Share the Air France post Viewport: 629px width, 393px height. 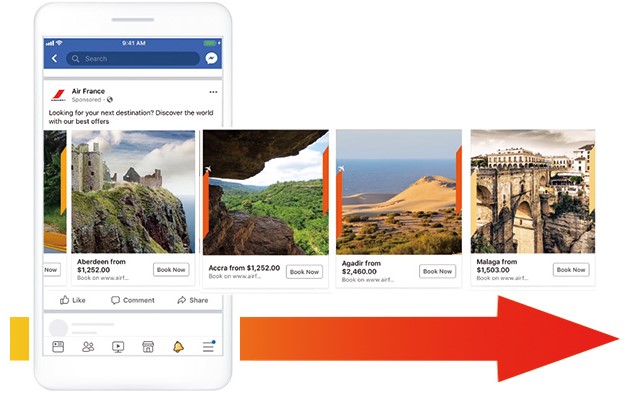pos(193,300)
